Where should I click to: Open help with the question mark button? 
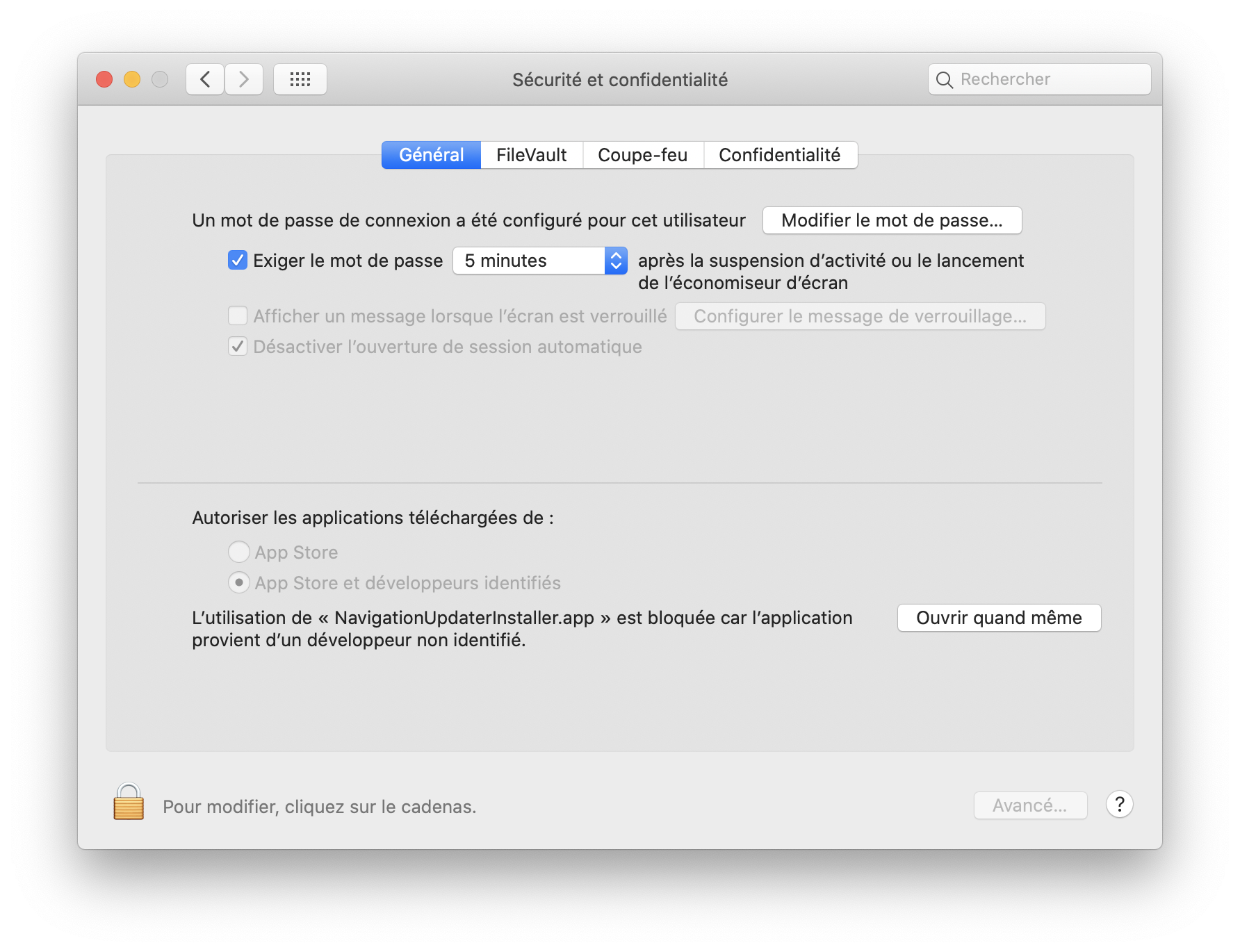tap(1119, 805)
